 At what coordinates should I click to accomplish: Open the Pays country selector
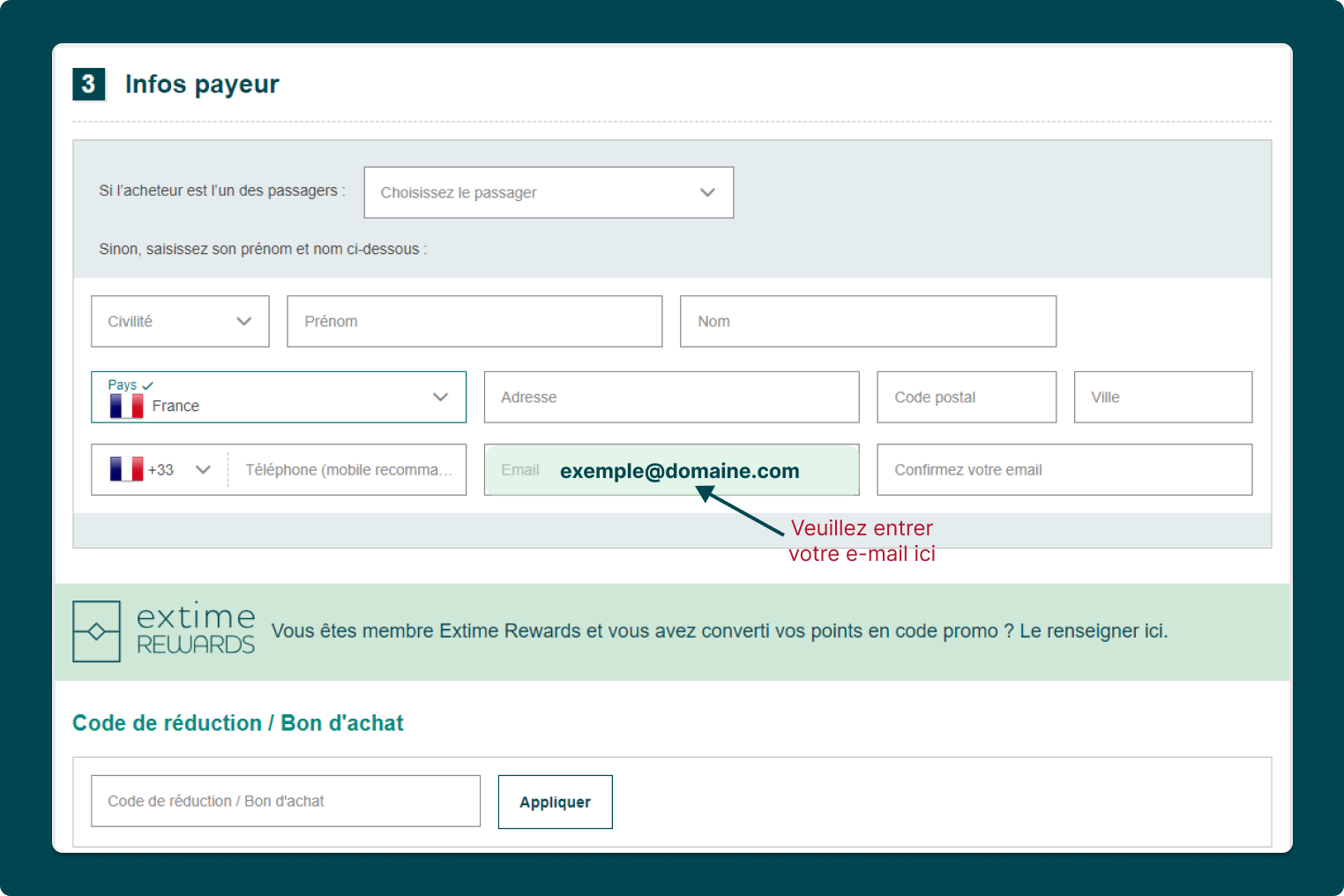[278, 397]
